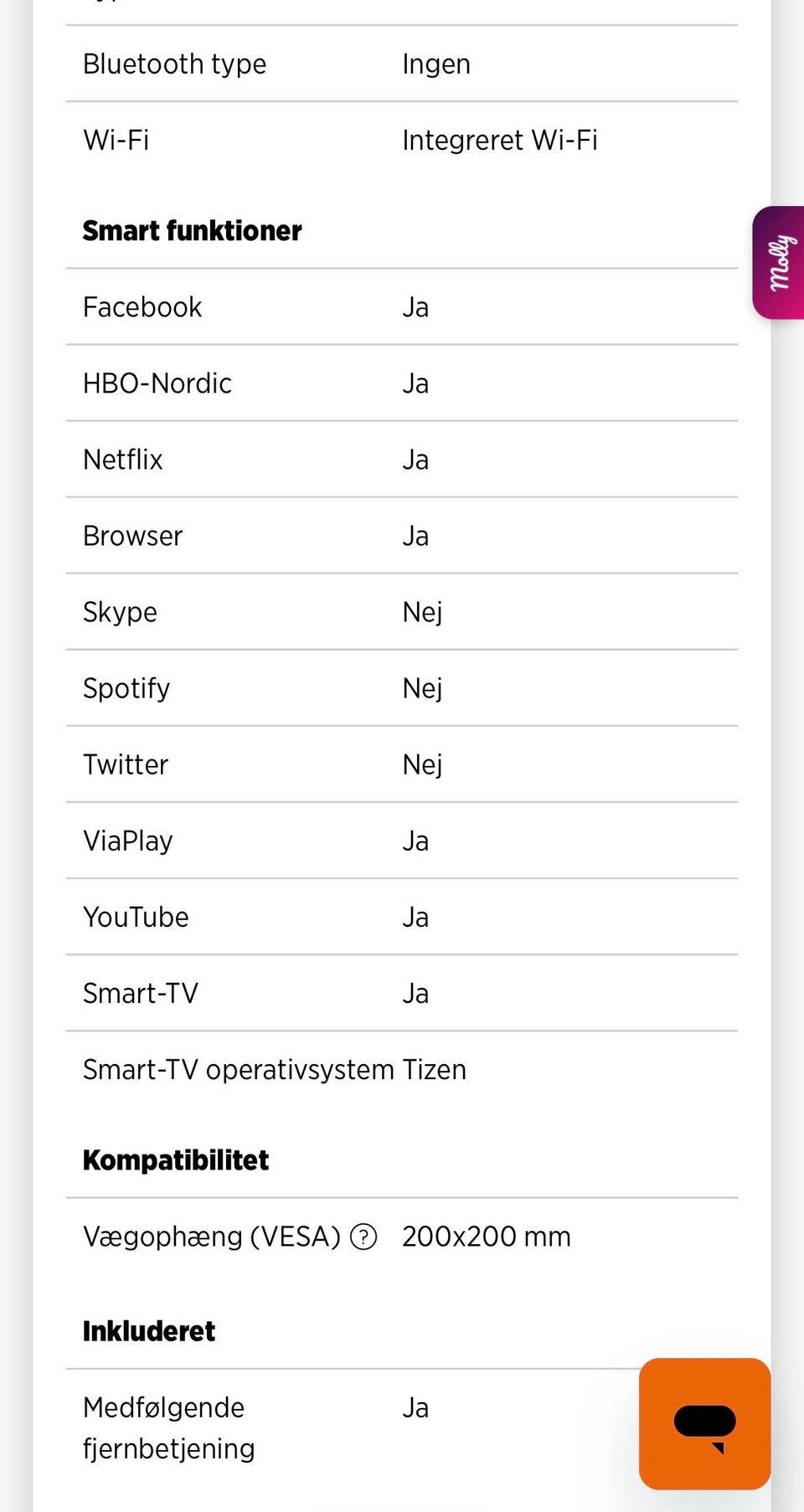Click the Browser row label
This screenshot has width=804, height=1512.
pyautogui.click(x=132, y=536)
